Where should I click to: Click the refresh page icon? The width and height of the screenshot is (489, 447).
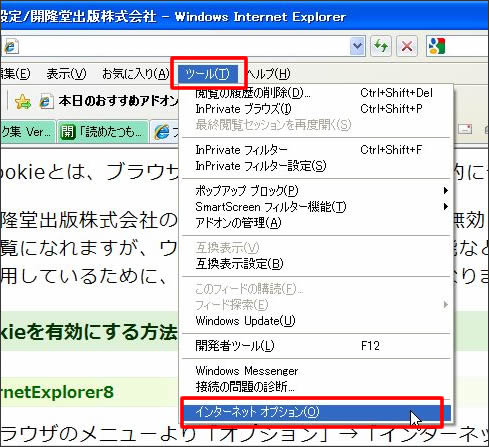point(381,46)
